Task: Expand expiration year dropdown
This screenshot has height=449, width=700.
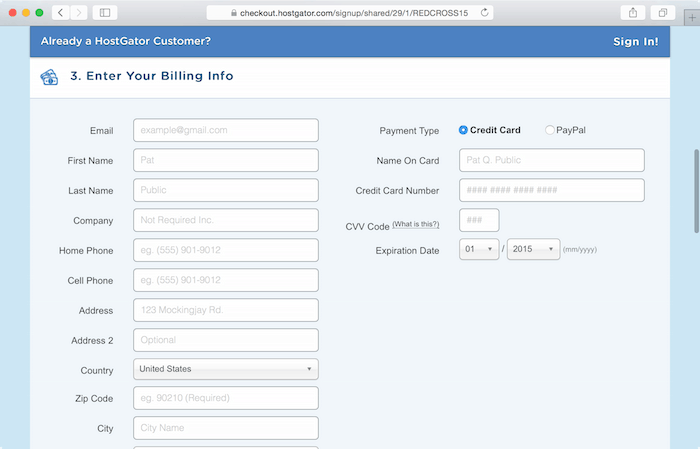Action: pyautogui.click(x=533, y=249)
